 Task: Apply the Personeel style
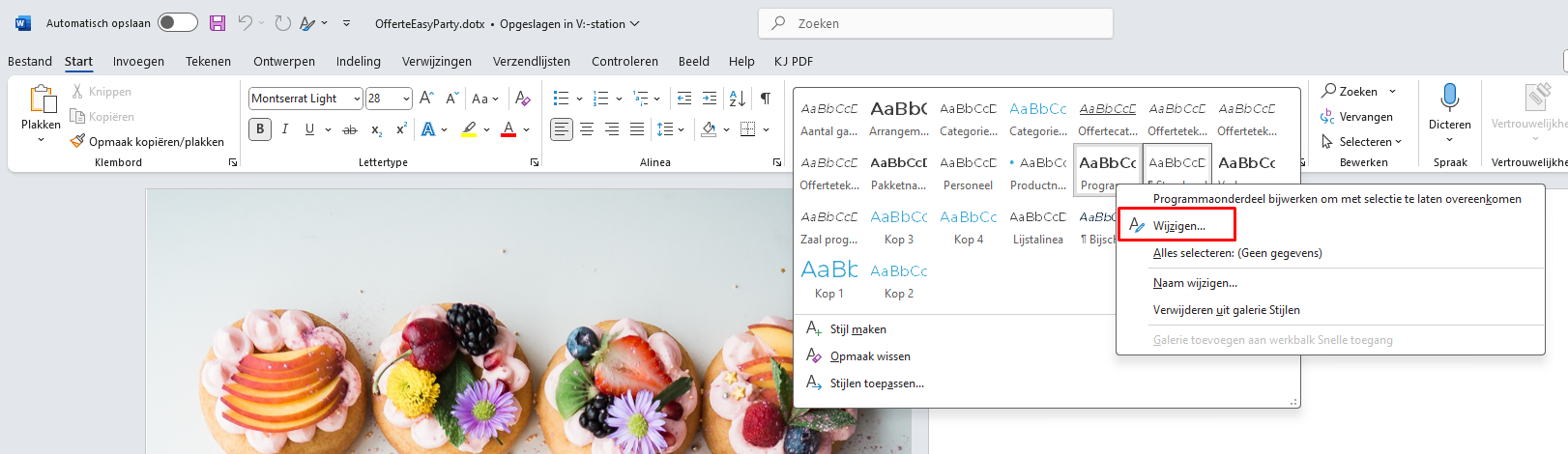click(x=969, y=172)
